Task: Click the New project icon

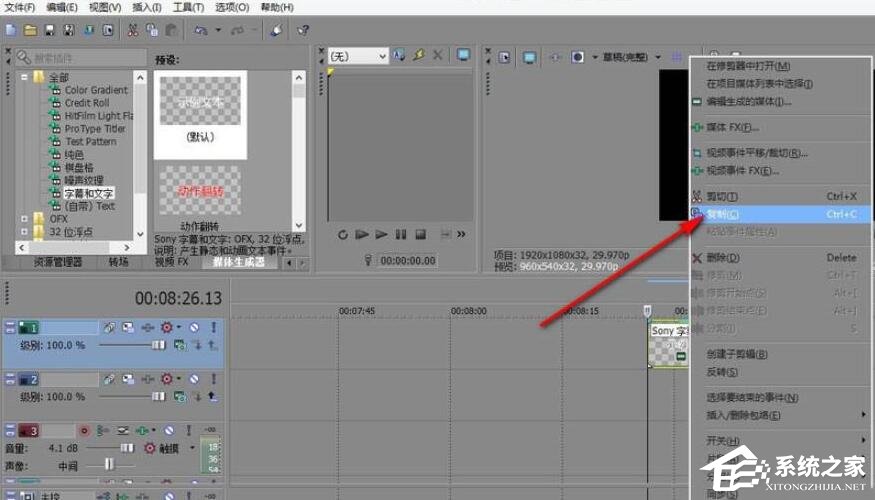Action: (11, 30)
